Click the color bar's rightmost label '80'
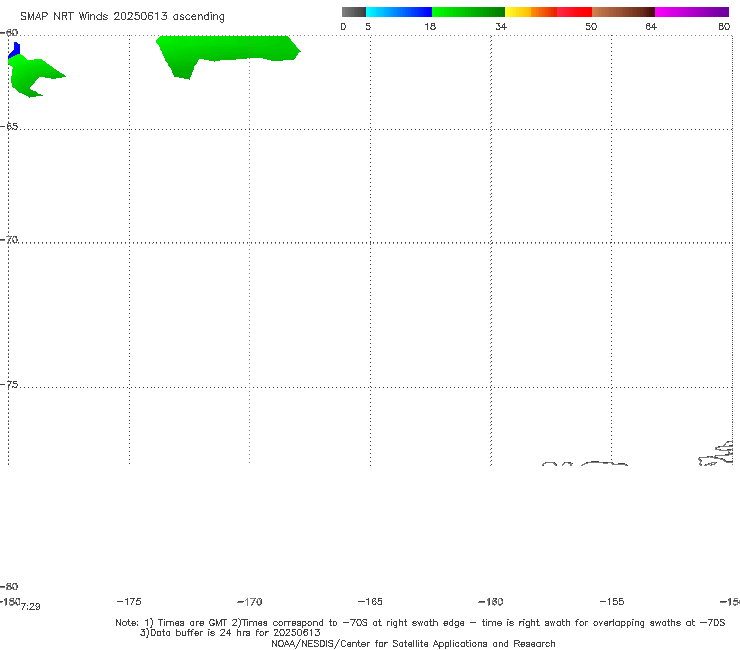The width and height of the screenshot is (740, 650). [x=724, y=26]
